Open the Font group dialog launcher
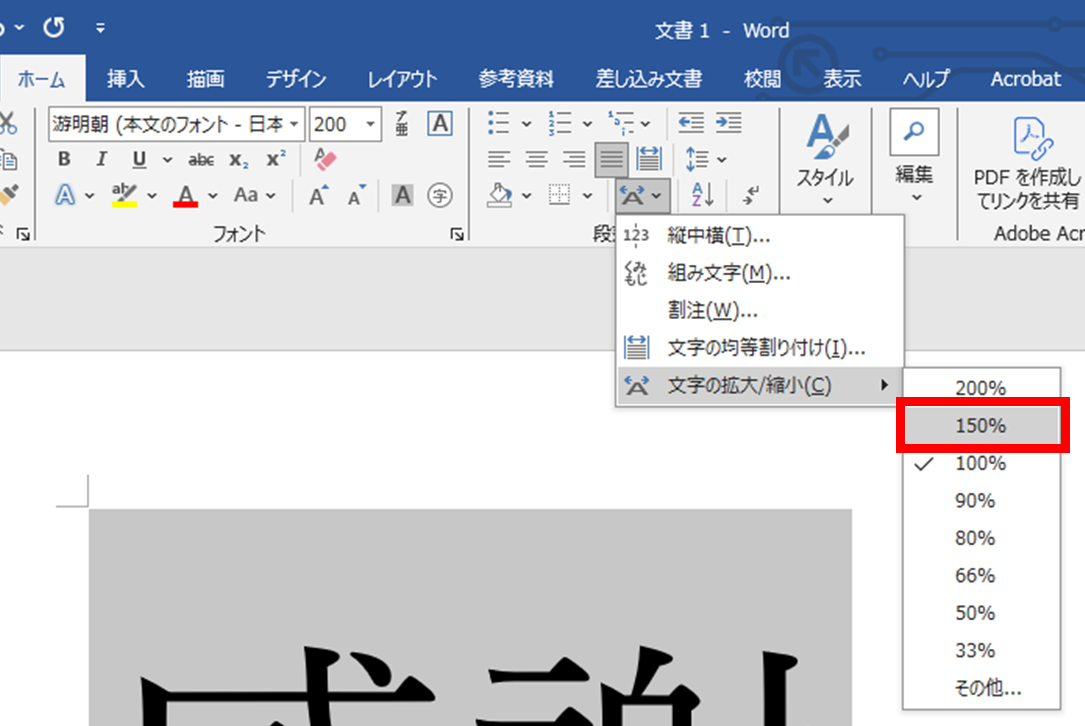1085x726 pixels. click(457, 233)
